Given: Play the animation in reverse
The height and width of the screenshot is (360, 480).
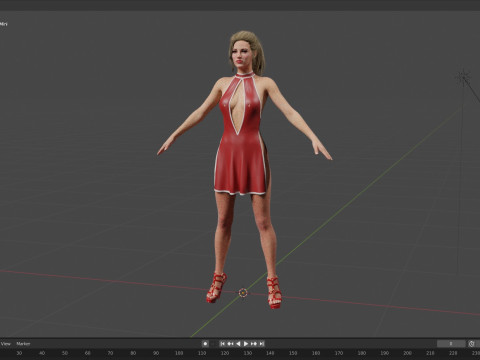Looking at the screenshot, I should [238, 344].
